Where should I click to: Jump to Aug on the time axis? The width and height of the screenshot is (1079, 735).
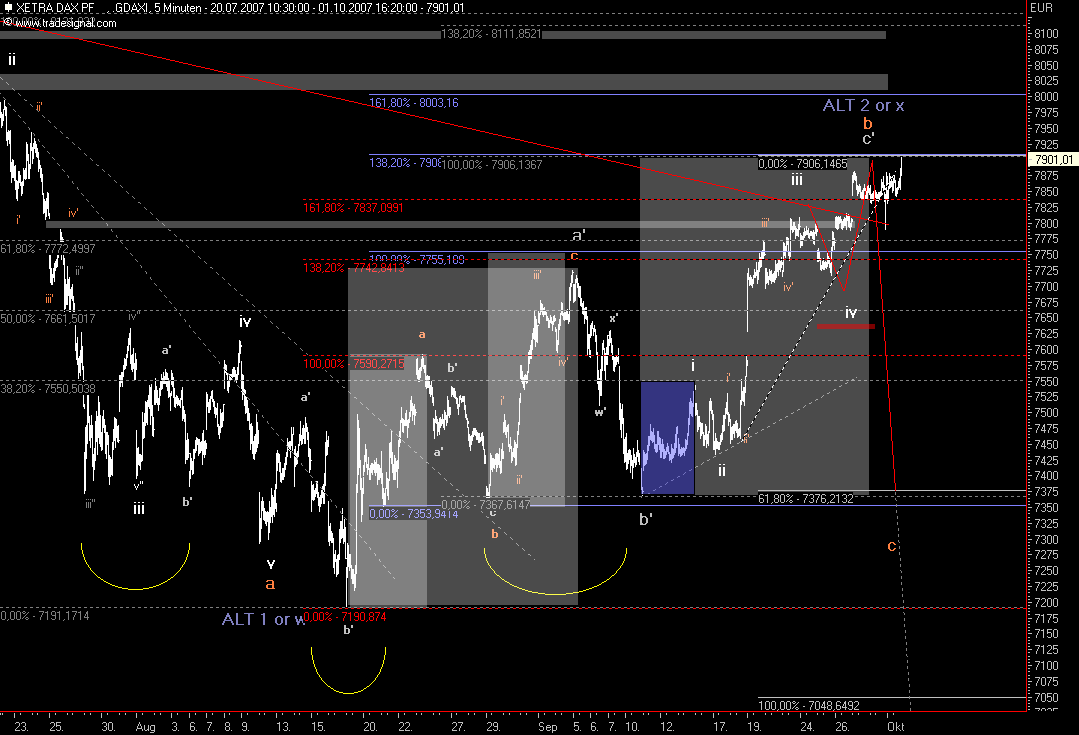[145, 729]
